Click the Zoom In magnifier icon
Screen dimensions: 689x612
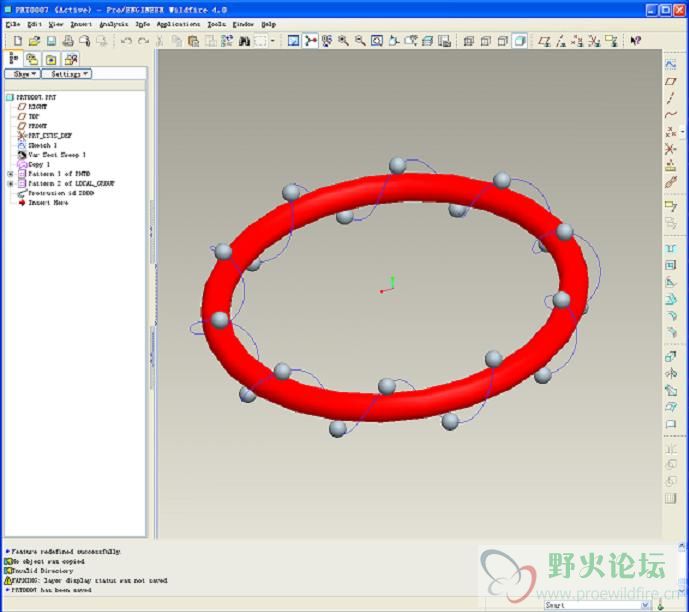coord(343,41)
